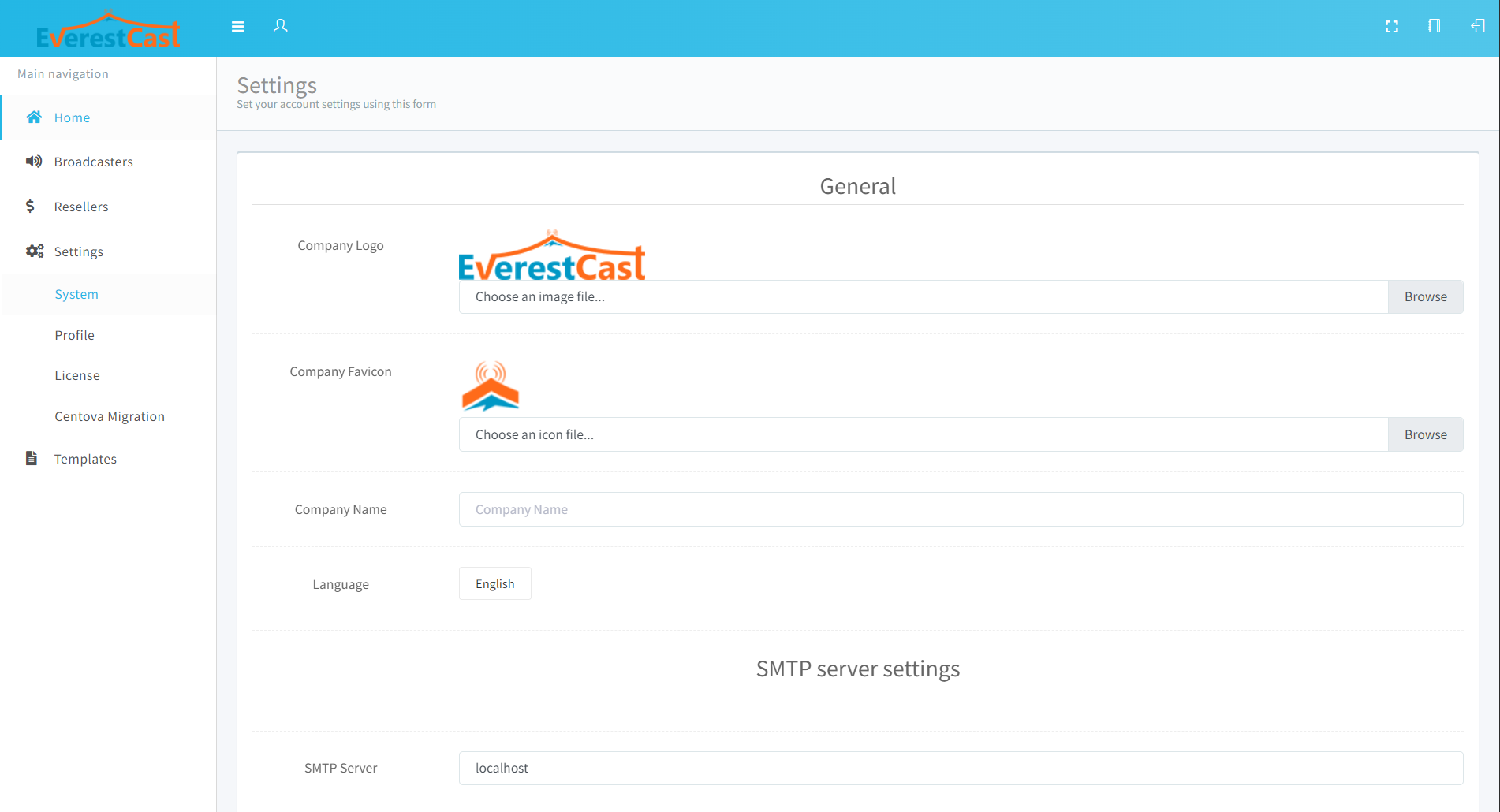The width and height of the screenshot is (1500, 812).
Task: Click the Broadcasters speaker icon
Action: click(x=34, y=162)
